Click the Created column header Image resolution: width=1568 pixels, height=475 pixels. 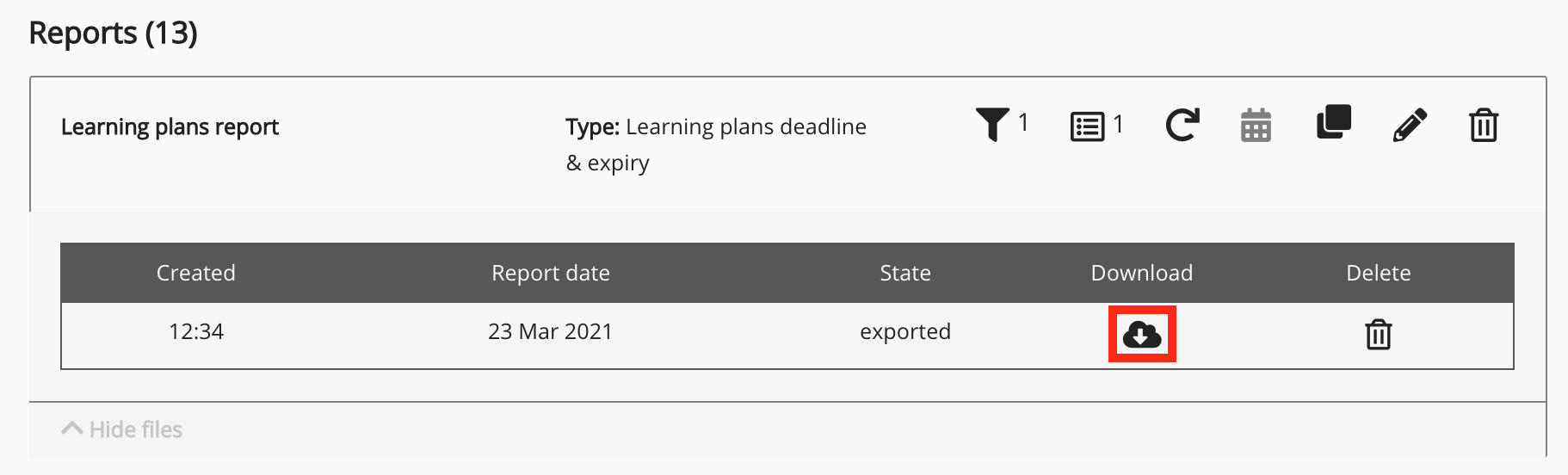click(195, 273)
